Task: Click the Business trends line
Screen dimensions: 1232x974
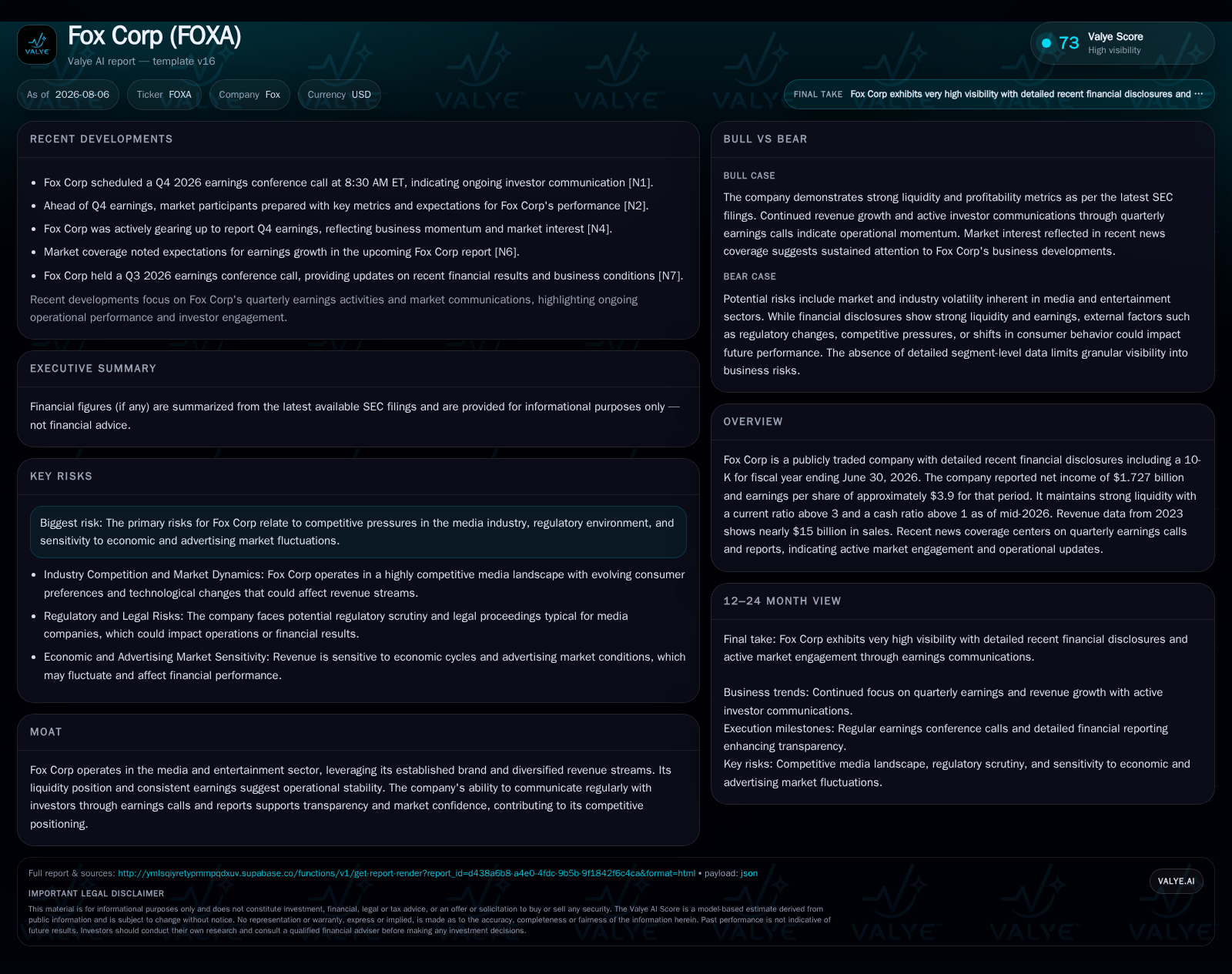Action: pos(943,701)
